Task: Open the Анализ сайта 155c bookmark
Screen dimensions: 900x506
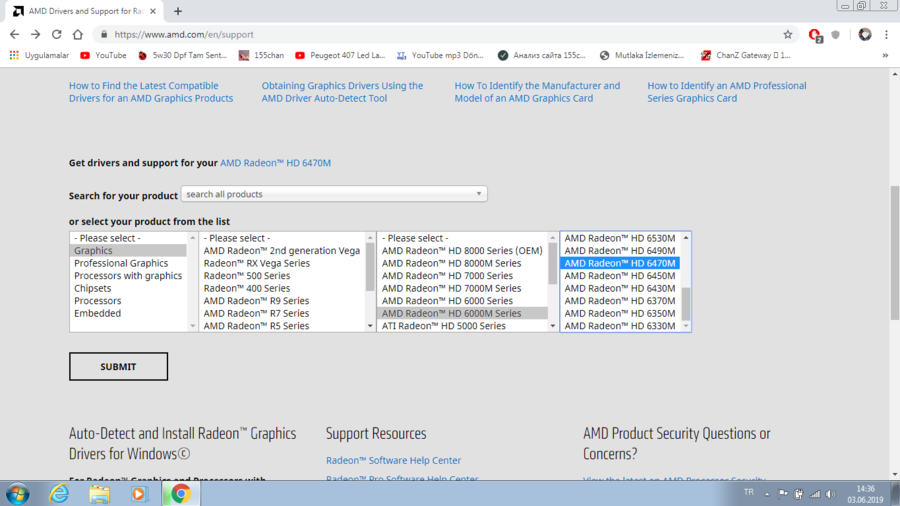Action: coord(542,55)
